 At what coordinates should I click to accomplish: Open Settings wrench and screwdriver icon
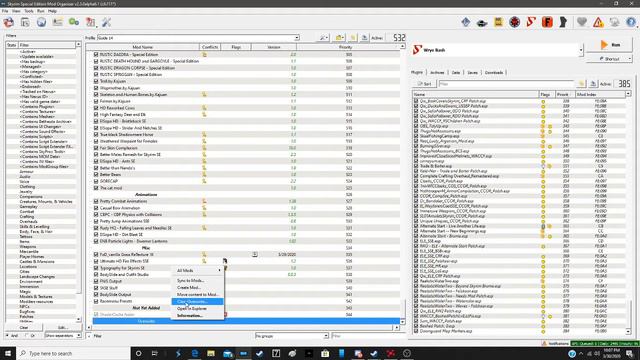click(107, 22)
